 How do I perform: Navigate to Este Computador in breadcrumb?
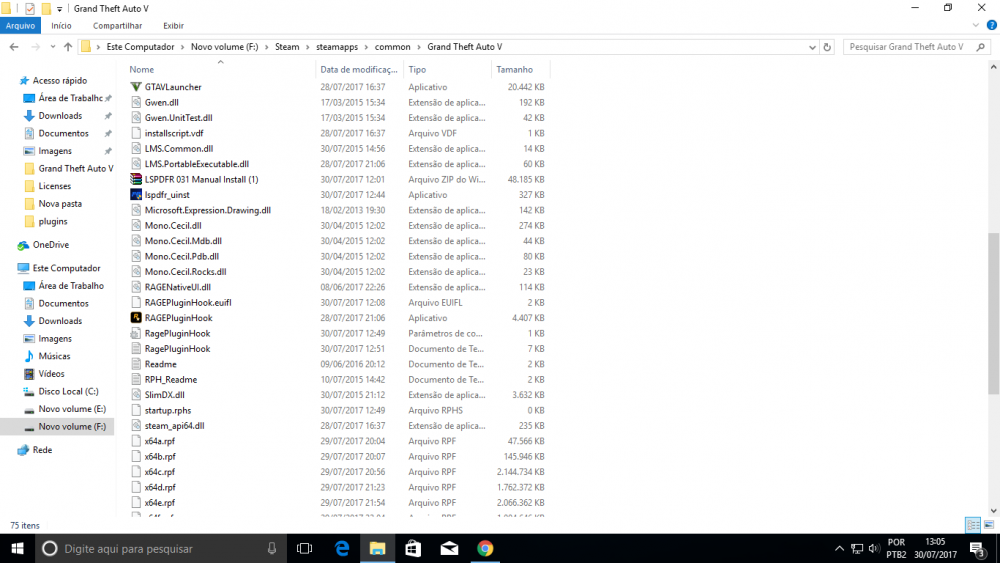point(140,47)
